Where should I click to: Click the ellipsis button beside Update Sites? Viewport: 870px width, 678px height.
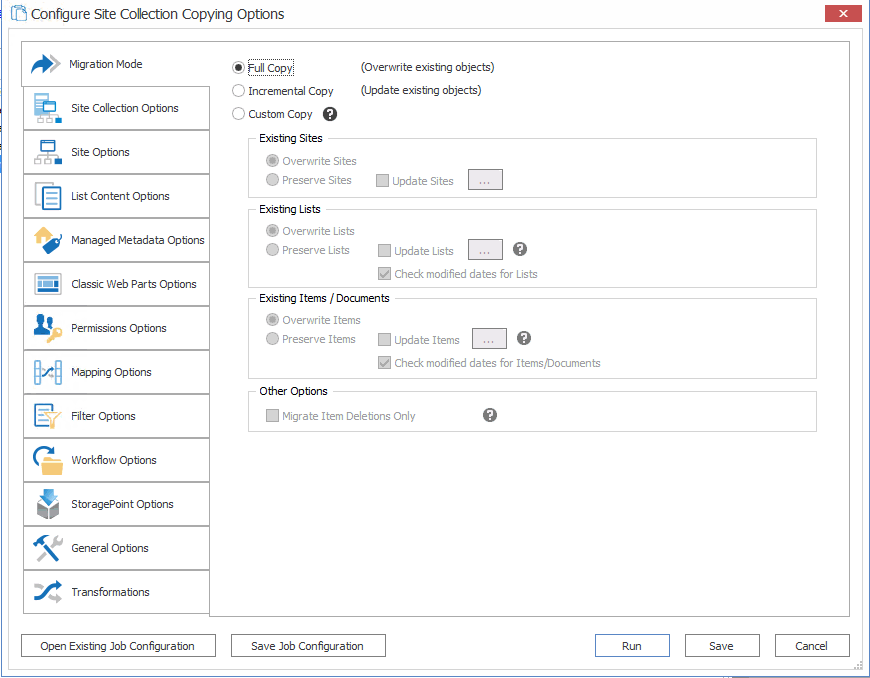coord(485,180)
